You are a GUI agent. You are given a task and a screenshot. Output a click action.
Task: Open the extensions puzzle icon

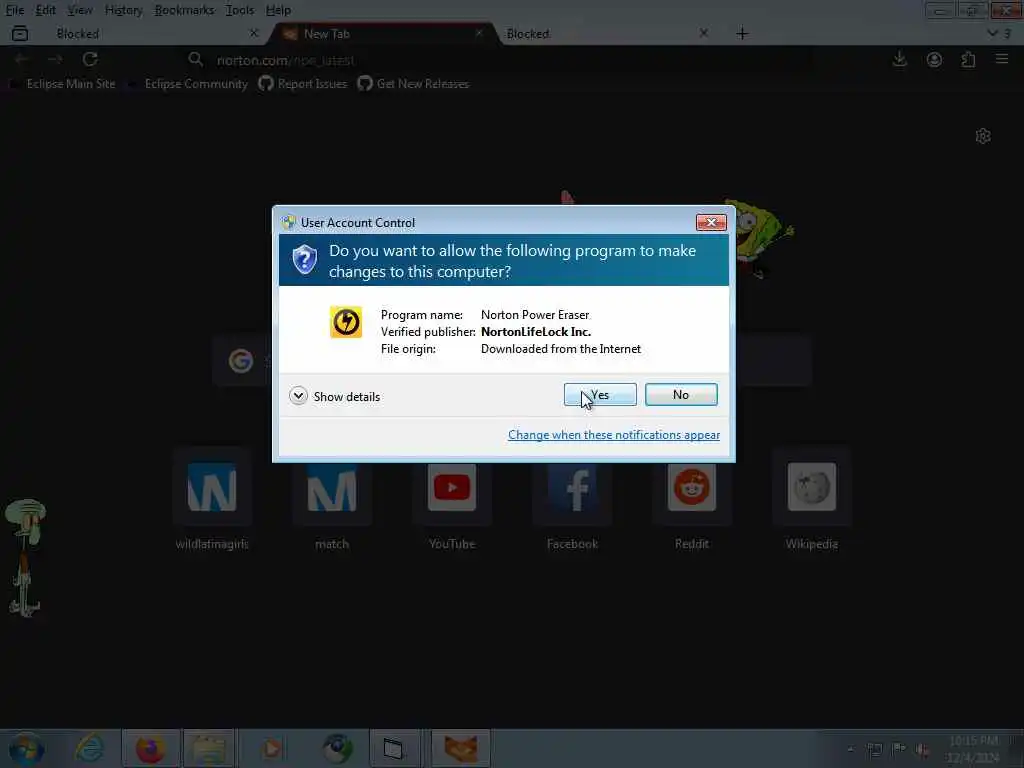click(x=968, y=59)
